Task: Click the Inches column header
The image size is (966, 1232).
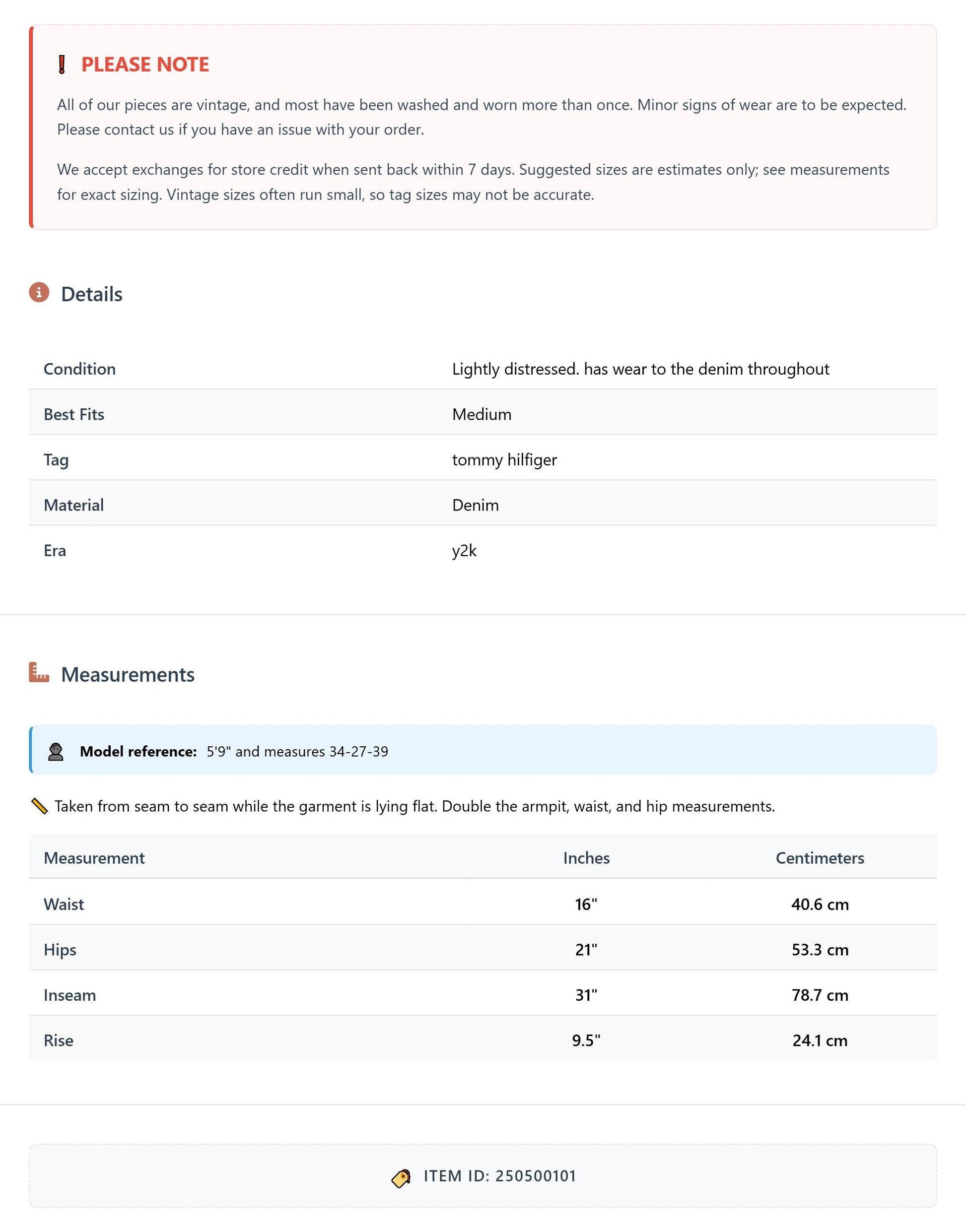Action: [587, 858]
